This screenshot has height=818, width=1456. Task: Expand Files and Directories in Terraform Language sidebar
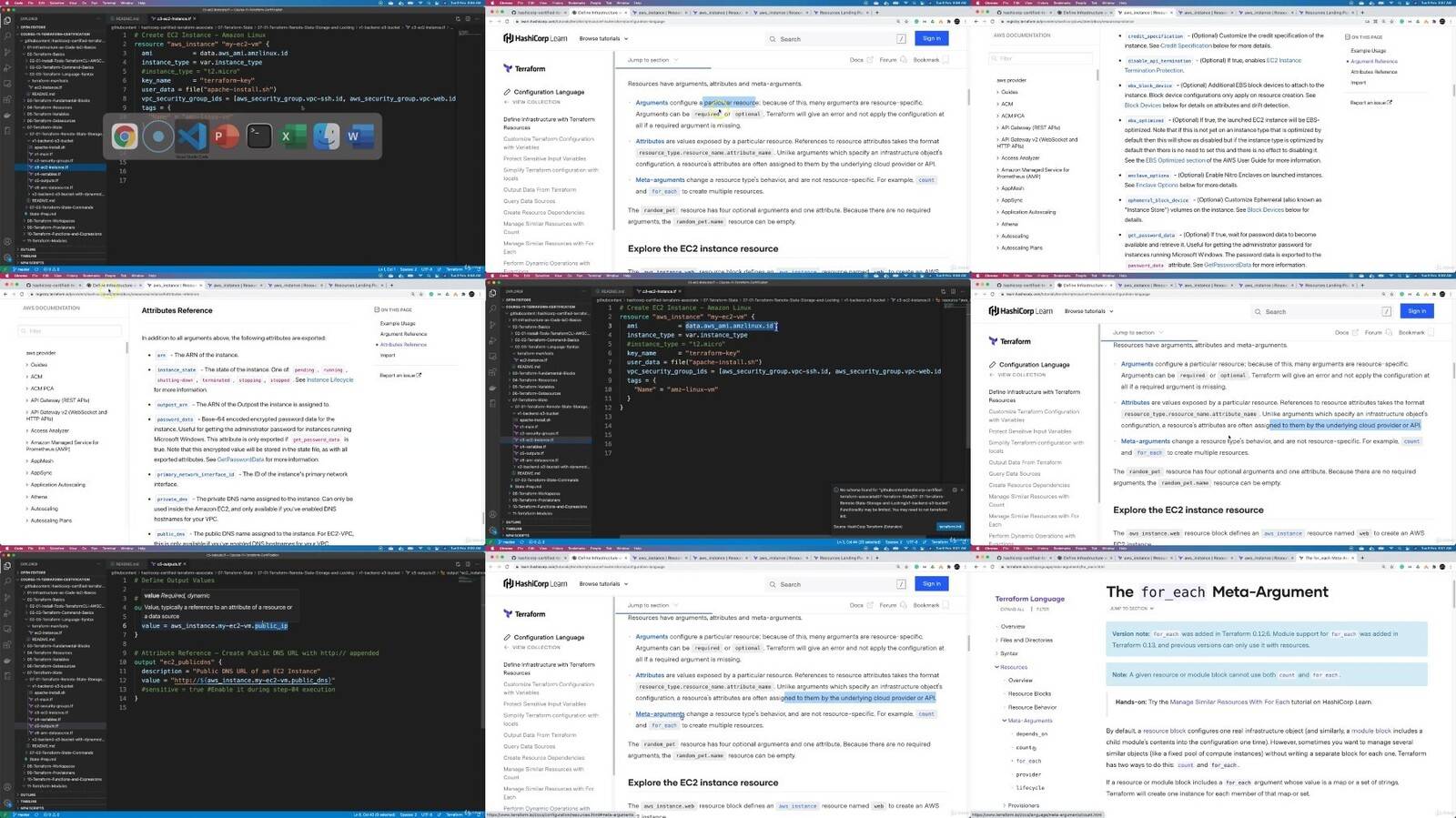pos(1026,640)
